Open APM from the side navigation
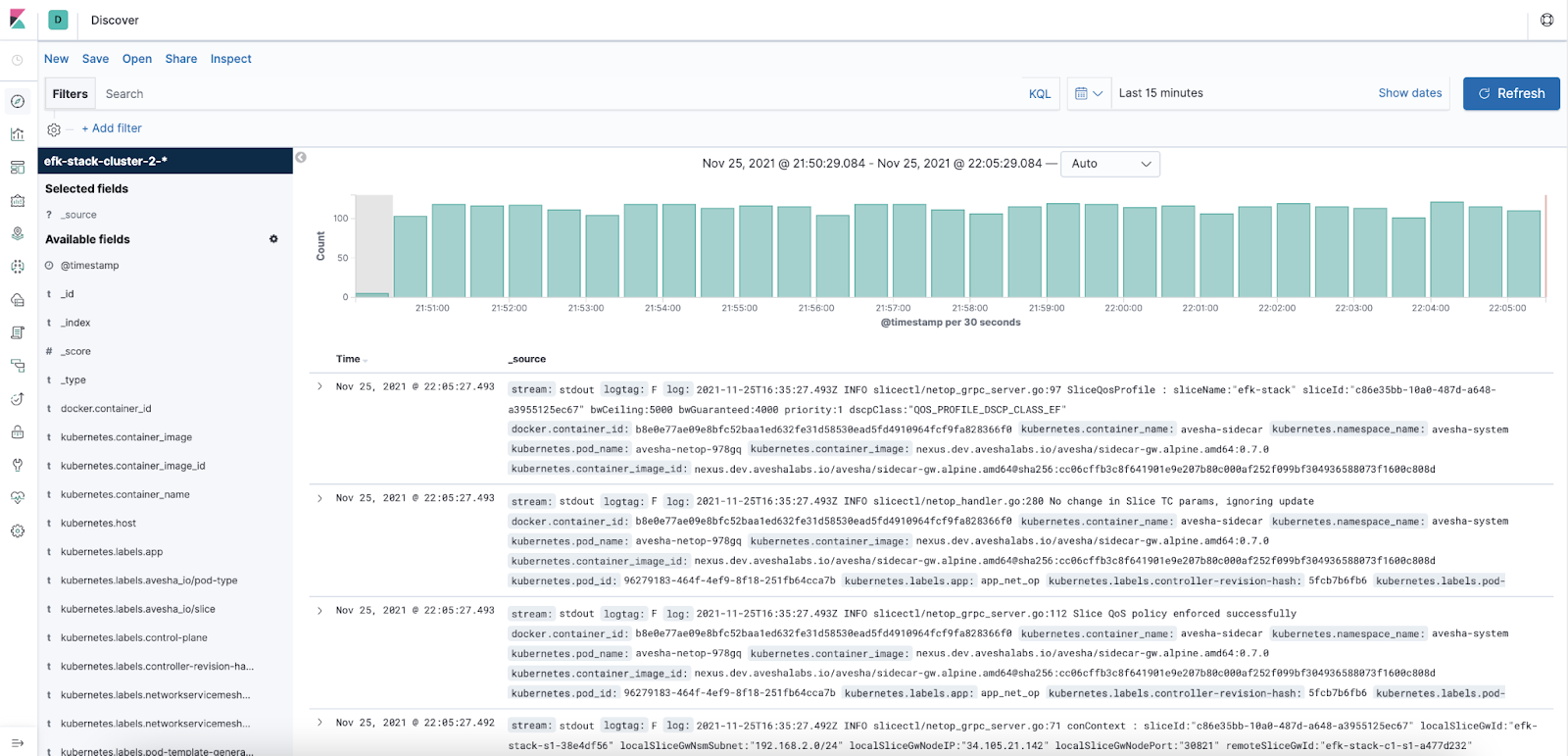The image size is (1568, 756). (x=18, y=366)
